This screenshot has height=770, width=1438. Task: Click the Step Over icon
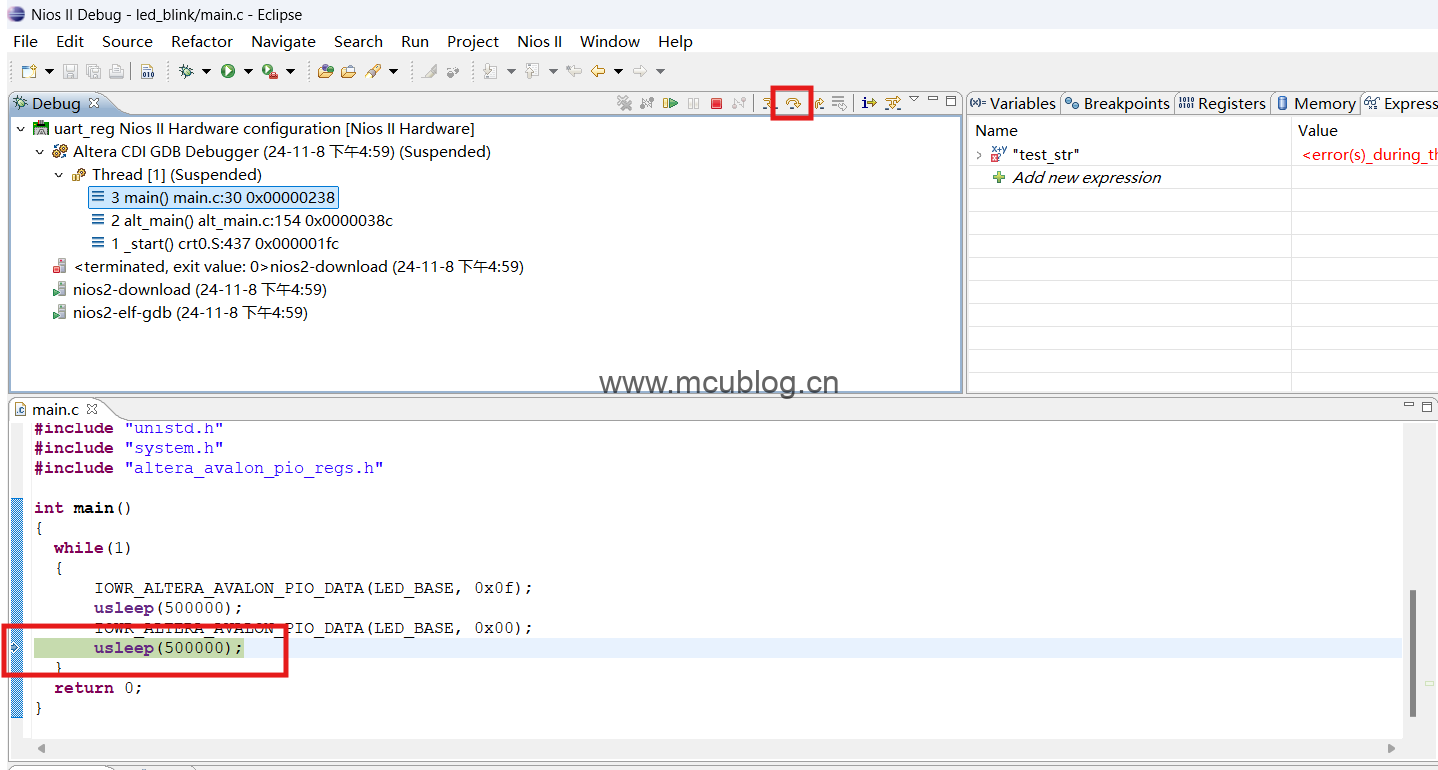point(793,103)
